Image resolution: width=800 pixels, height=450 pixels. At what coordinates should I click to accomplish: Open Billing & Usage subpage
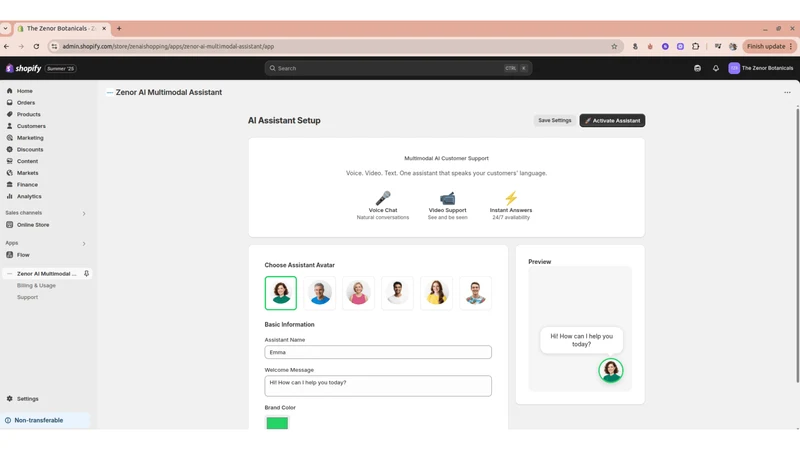pyautogui.click(x=36, y=285)
